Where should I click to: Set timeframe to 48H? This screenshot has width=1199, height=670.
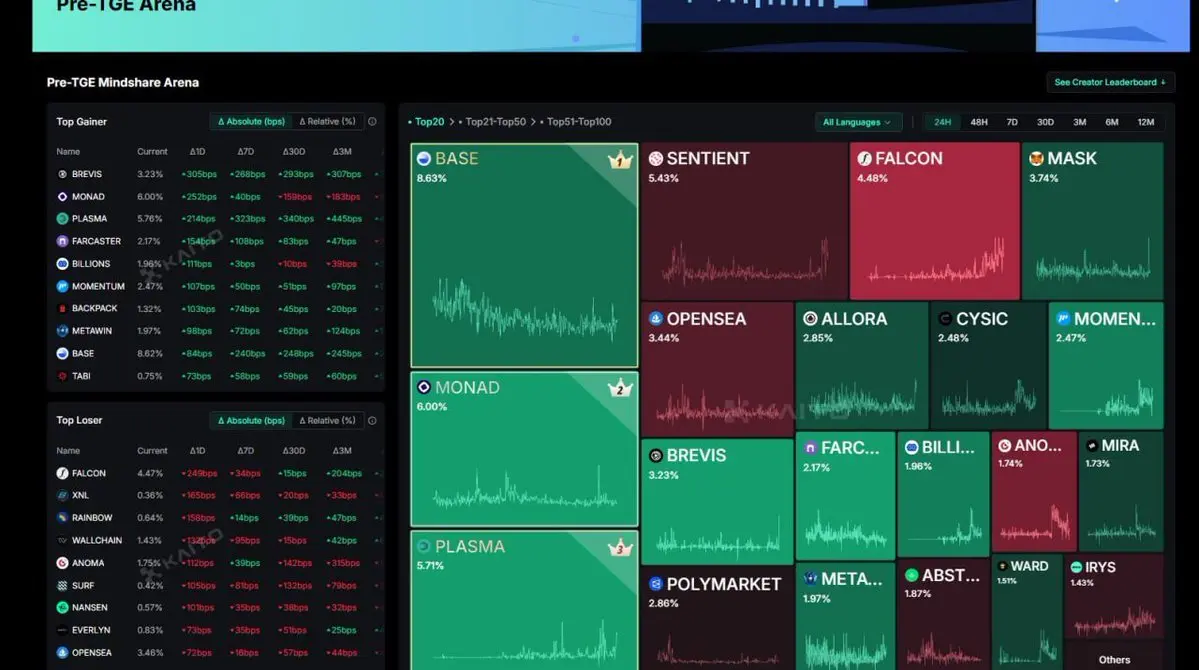click(x=979, y=122)
